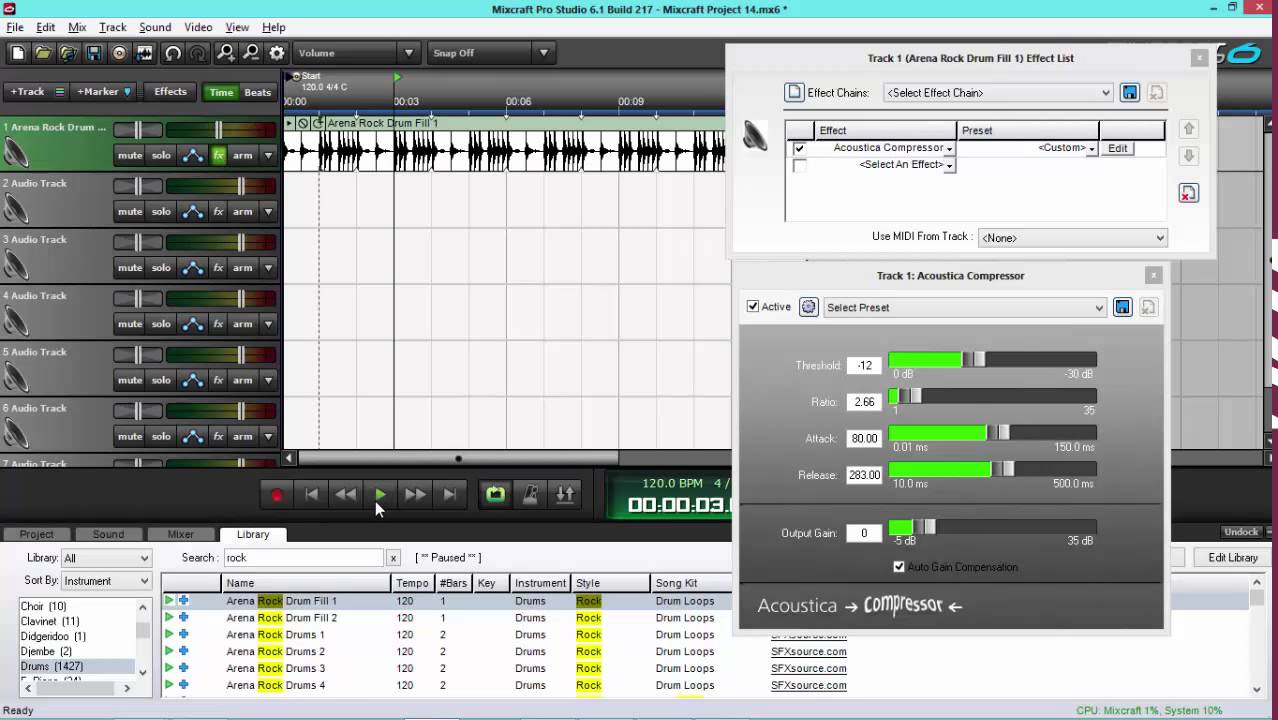
Task: Click the +Marker button
Action: pos(103,92)
